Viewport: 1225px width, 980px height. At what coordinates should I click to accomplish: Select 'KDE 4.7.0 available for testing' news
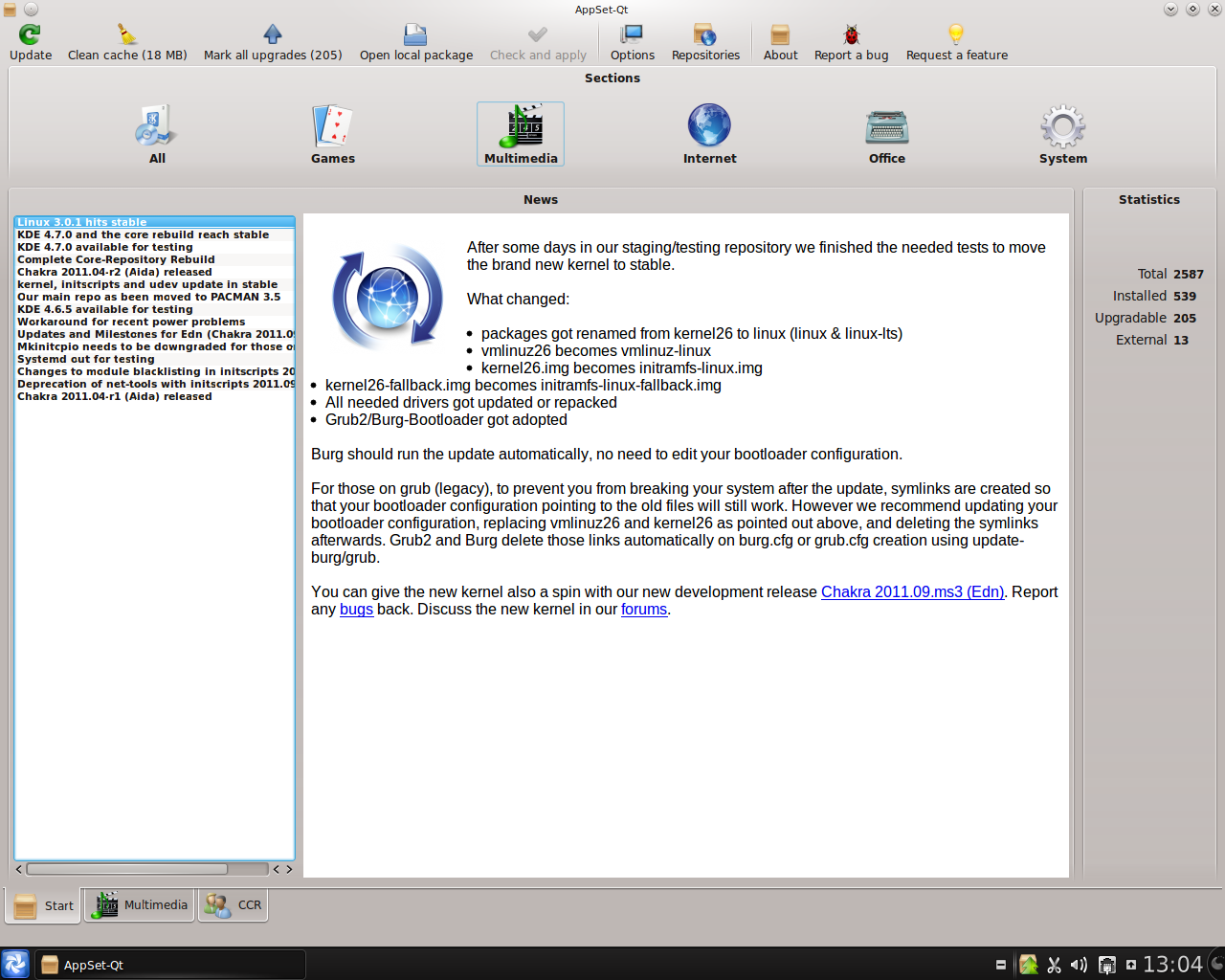tap(154, 247)
